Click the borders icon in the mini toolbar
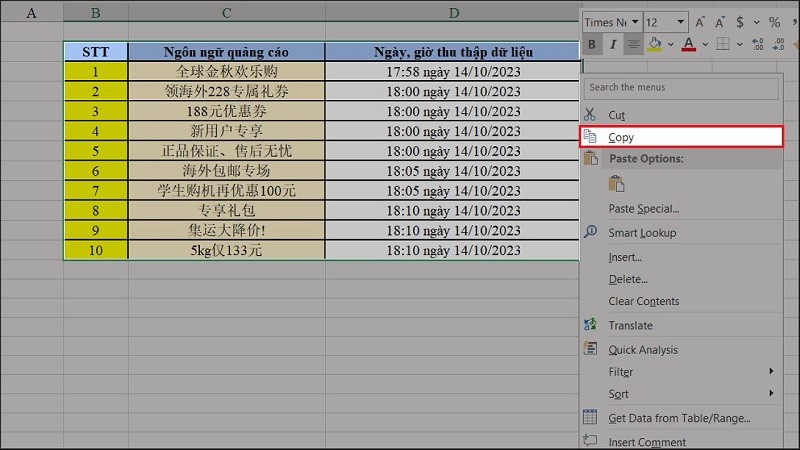Image resolution: width=800 pixels, height=450 pixels. 723,44
